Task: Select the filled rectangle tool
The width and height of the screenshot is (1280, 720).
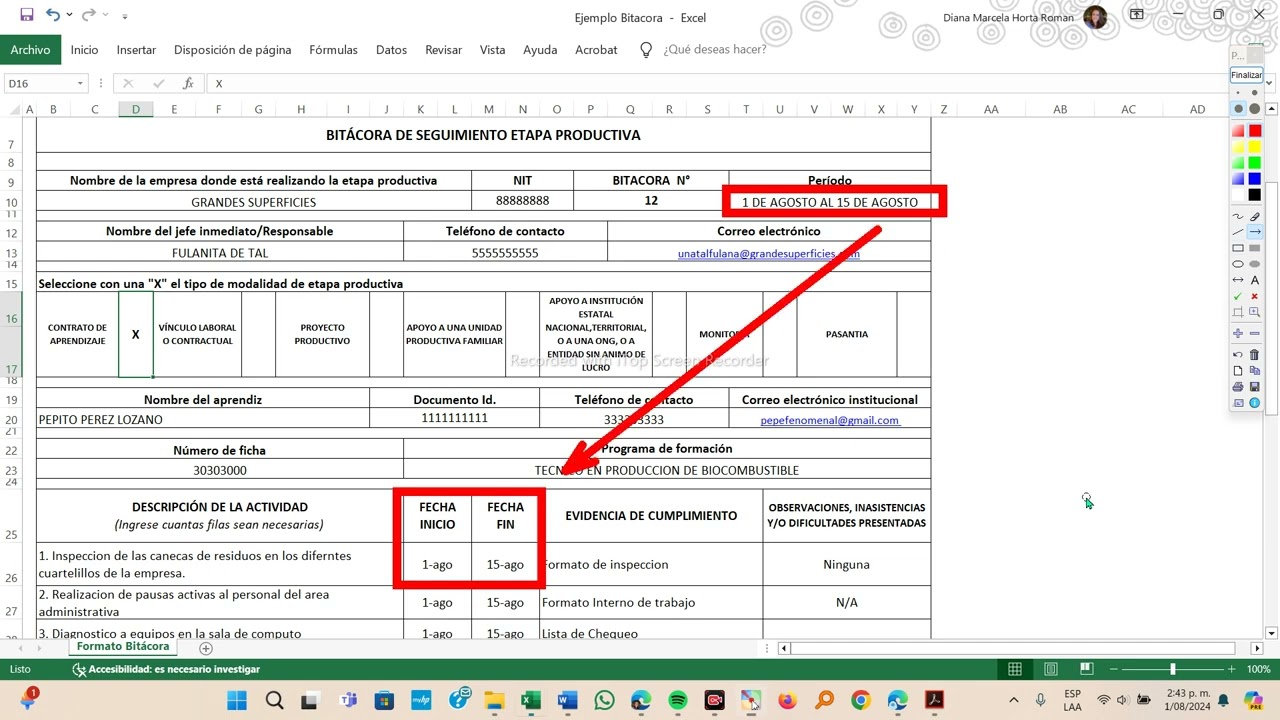Action: (x=1255, y=248)
